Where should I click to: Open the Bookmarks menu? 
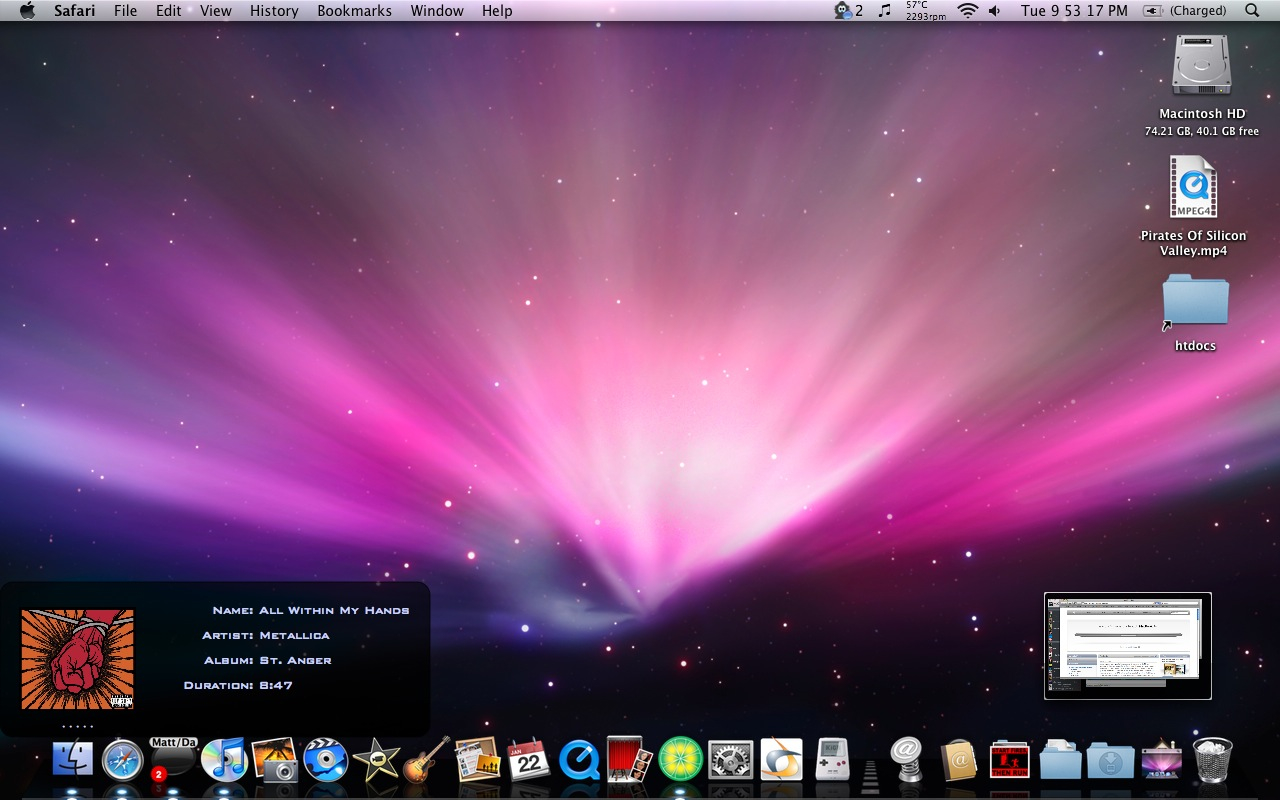354,10
